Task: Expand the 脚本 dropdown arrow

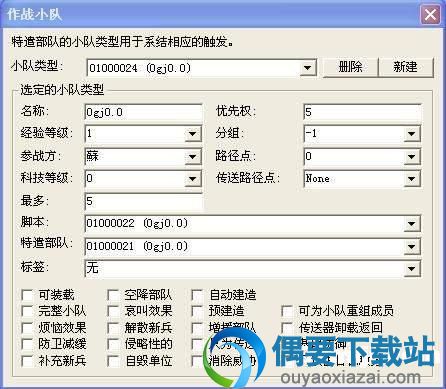Action: click(x=412, y=224)
